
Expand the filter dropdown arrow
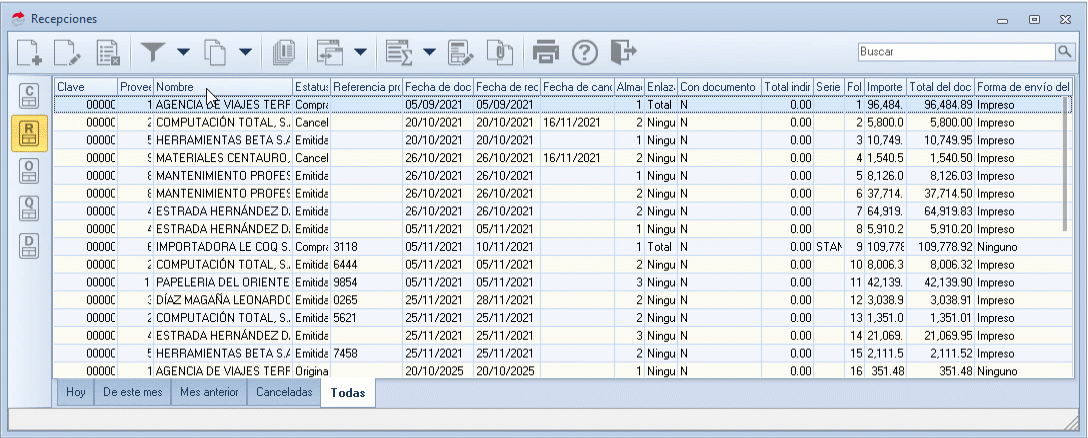[x=183, y=51]
